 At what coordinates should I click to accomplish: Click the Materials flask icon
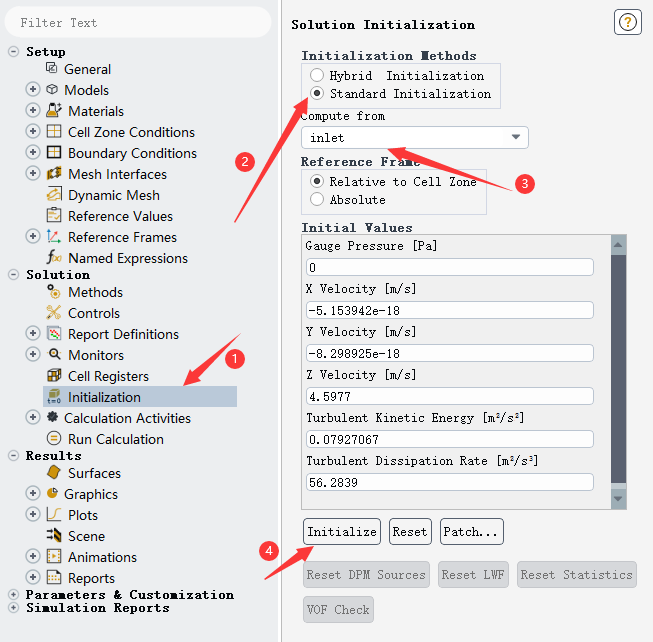(54, 111)
